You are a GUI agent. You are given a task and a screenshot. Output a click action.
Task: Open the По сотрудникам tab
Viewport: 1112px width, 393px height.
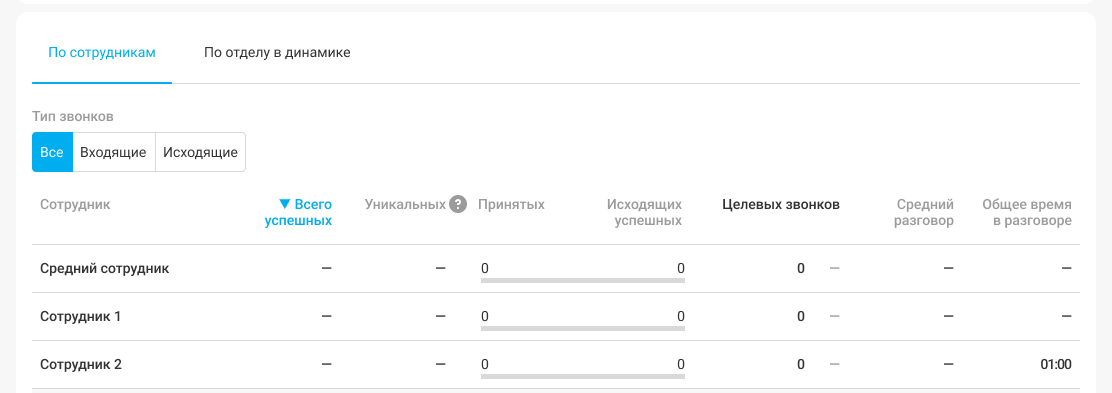(101, 52)
